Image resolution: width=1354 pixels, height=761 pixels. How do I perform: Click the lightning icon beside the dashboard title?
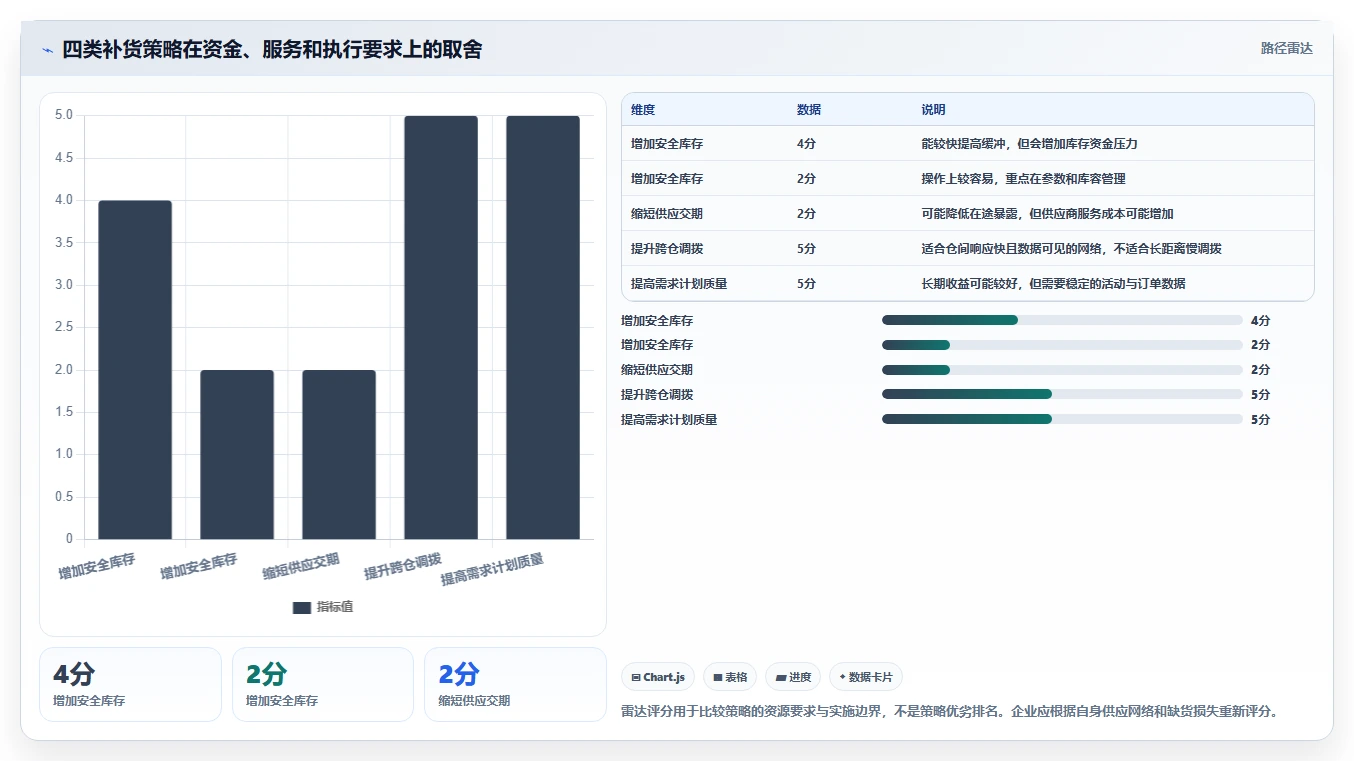pos(48,50)
